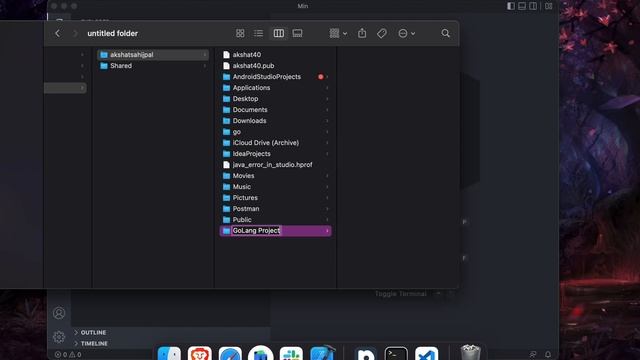Select the Downloads folder
This screenshot has height=360, width=640.
(x=276, y=121)
